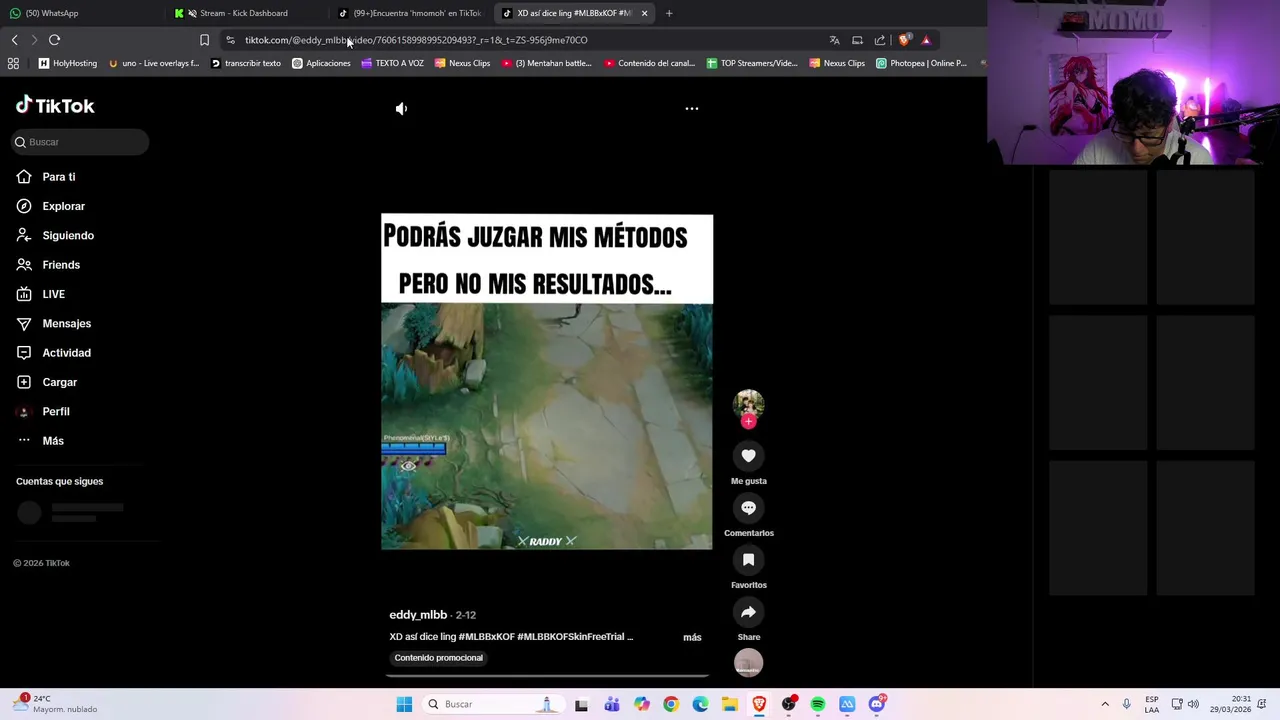This screenshot has width=1280, height=720.
Task: Expand the Más sidebar options
Action: 52,441
